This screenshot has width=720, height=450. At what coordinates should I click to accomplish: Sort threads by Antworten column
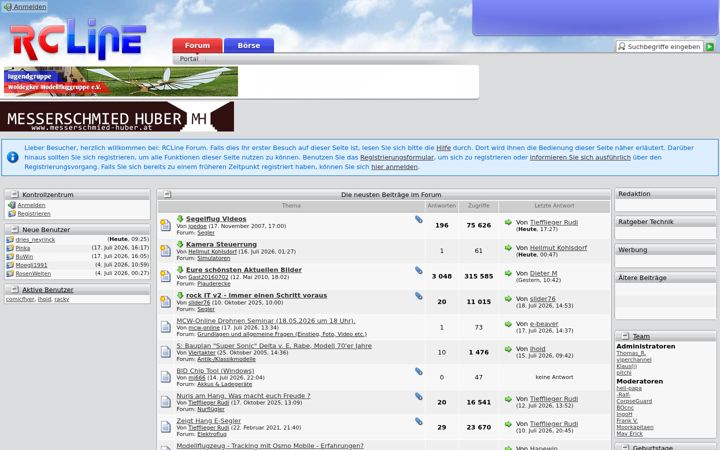pyautogui.click(x=442, y=206)
